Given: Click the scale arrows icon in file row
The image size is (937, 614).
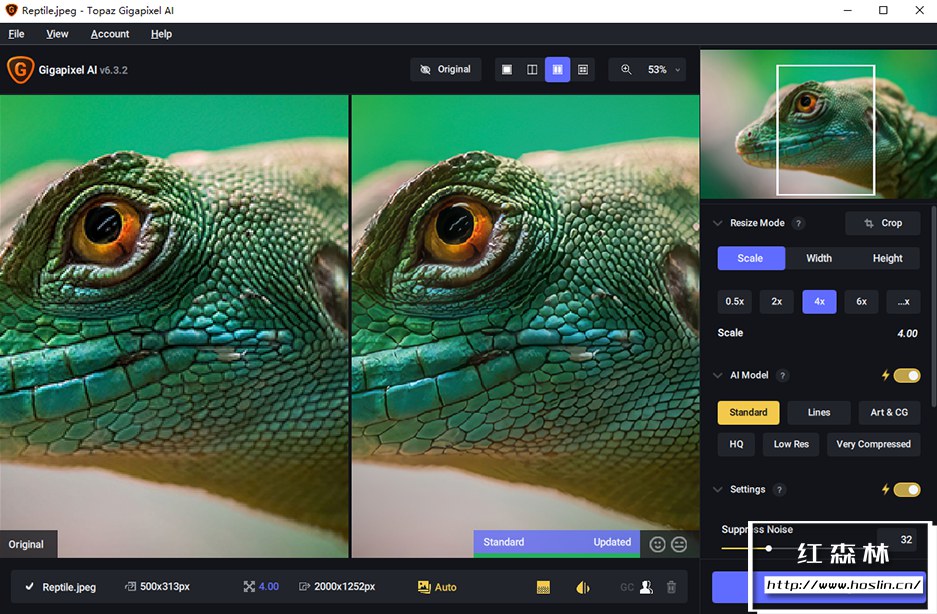Looking at the screenshot, I should 249,586.
